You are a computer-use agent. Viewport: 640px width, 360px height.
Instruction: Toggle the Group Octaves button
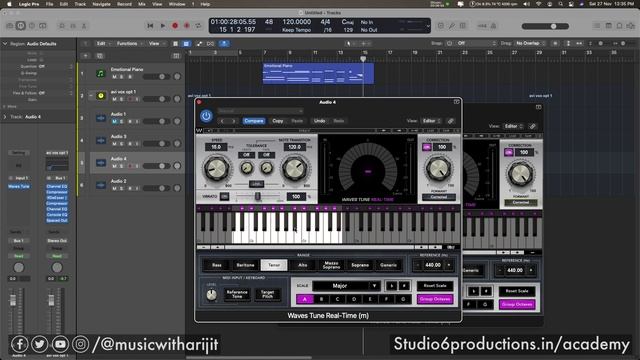coord(435,299)
